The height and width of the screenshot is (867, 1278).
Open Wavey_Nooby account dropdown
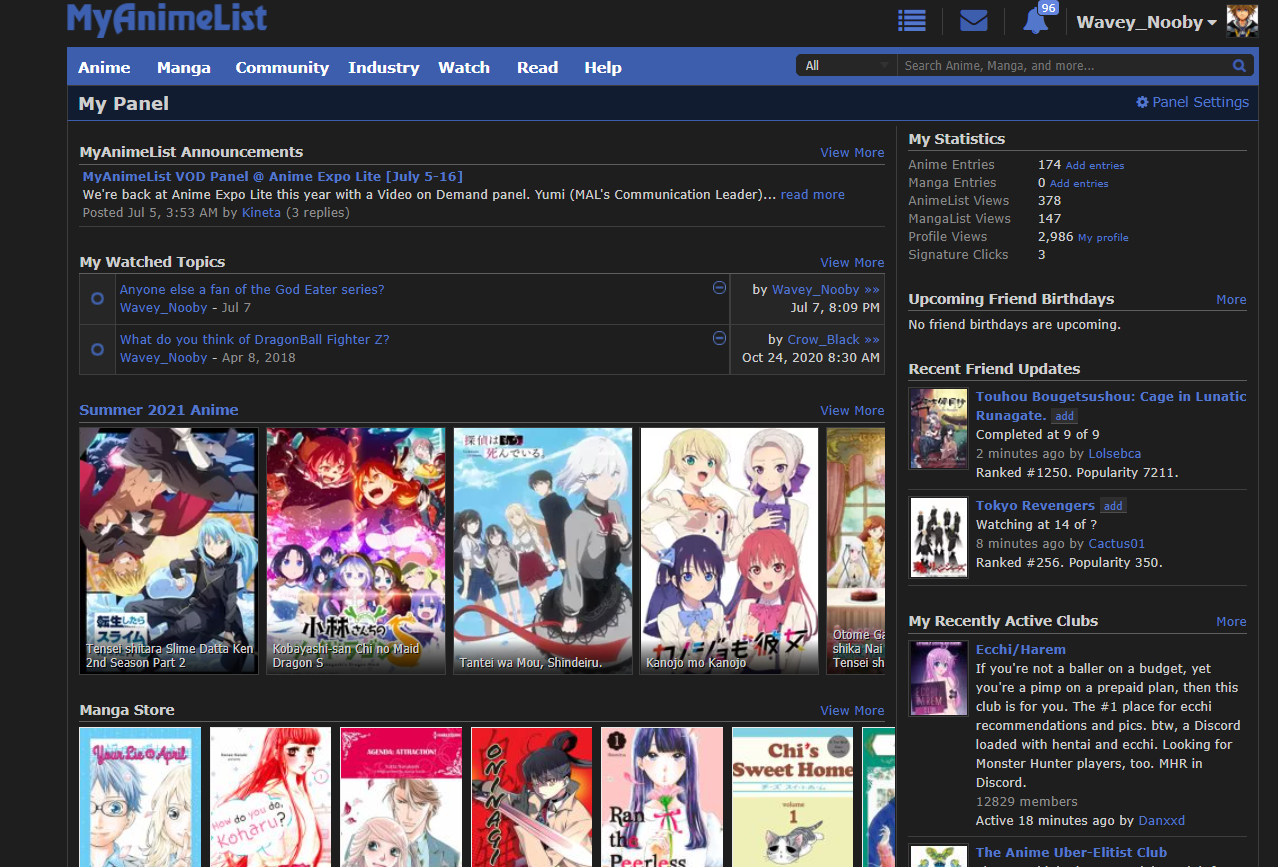click(x=1146, y=22)
